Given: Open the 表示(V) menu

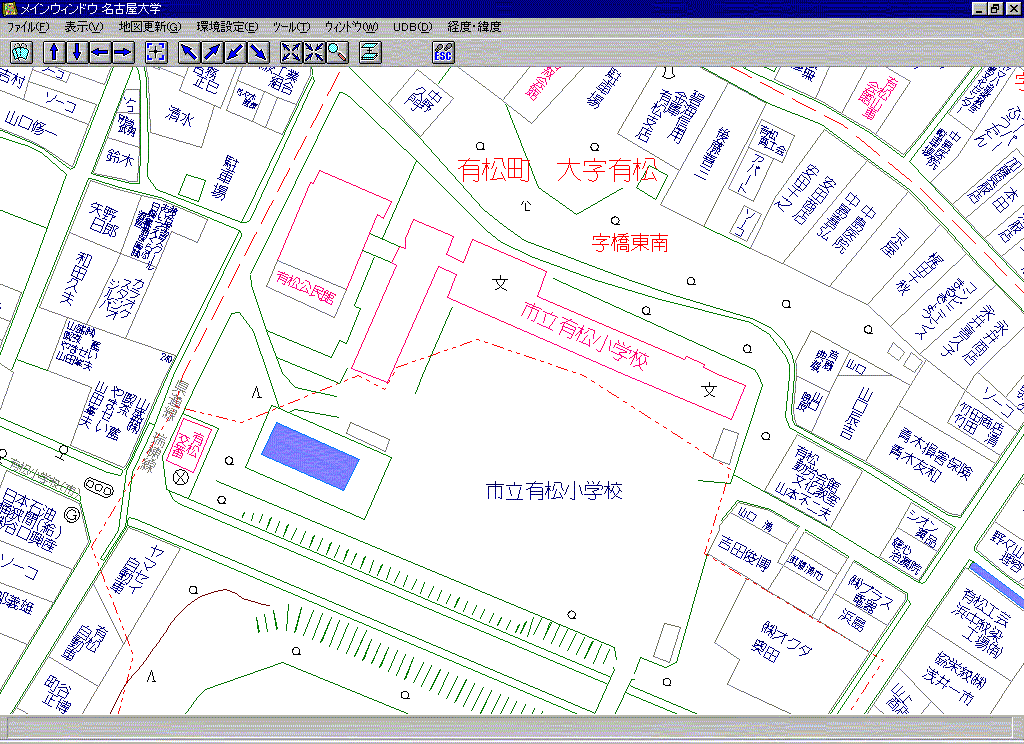Looking at the screenshot, I should click(84, 27).
